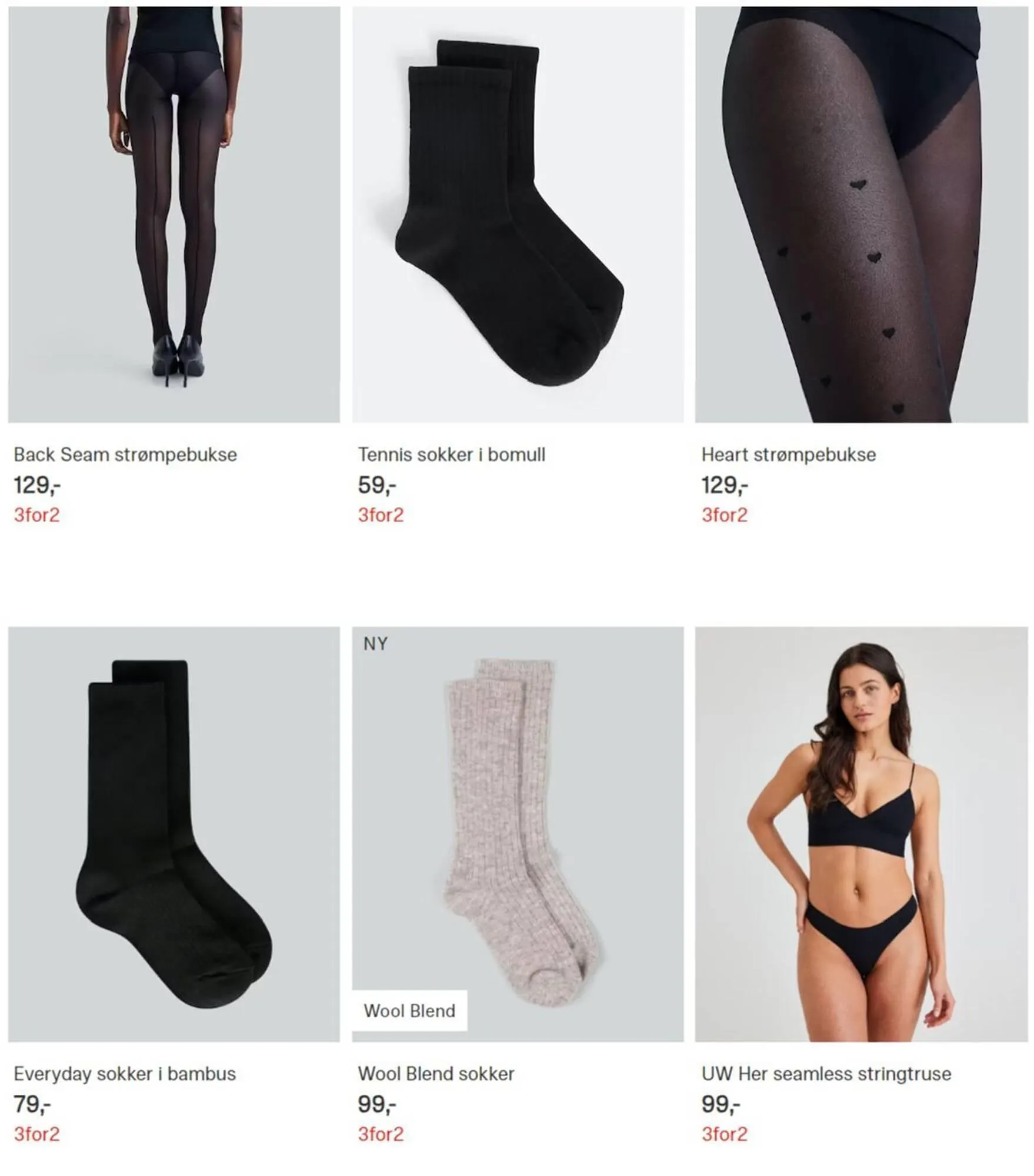Open the Back Seam strømpebukse product image

[x=174, y=214]
